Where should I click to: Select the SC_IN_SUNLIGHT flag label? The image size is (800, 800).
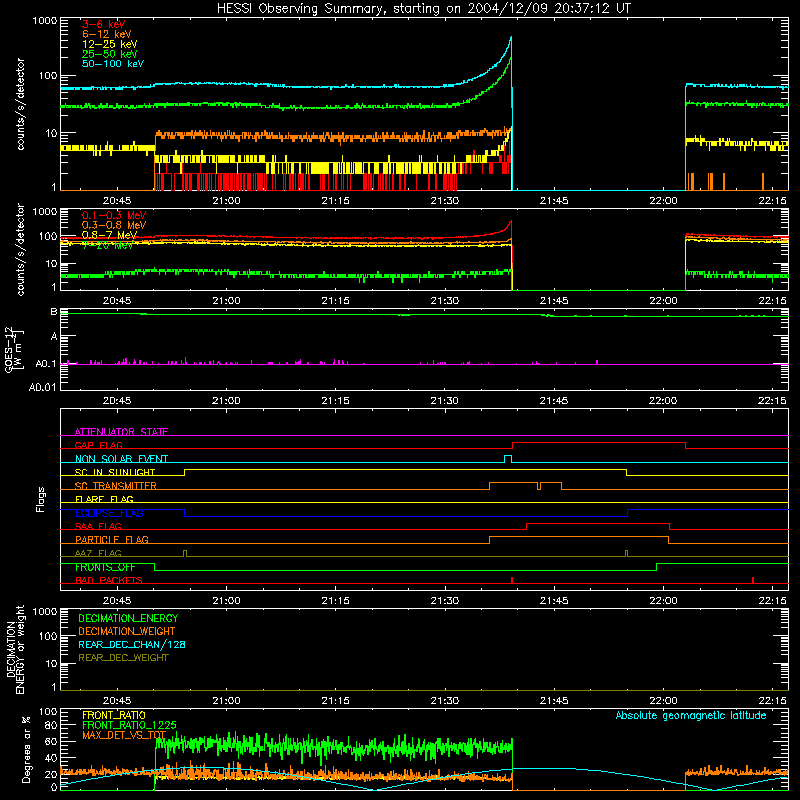pos(115,472)
